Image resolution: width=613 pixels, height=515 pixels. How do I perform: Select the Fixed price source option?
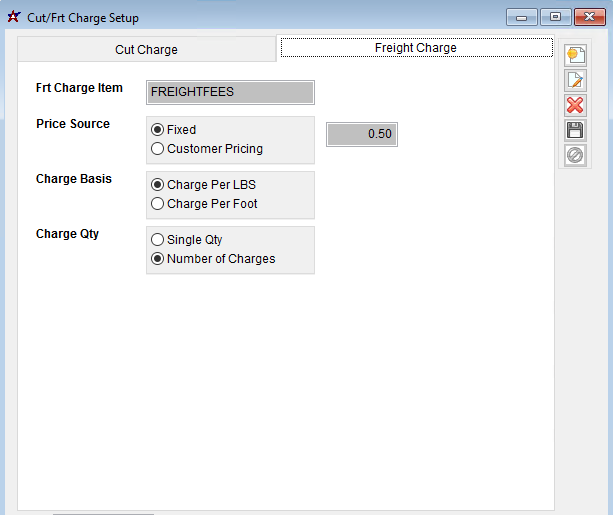pos(174,129)
